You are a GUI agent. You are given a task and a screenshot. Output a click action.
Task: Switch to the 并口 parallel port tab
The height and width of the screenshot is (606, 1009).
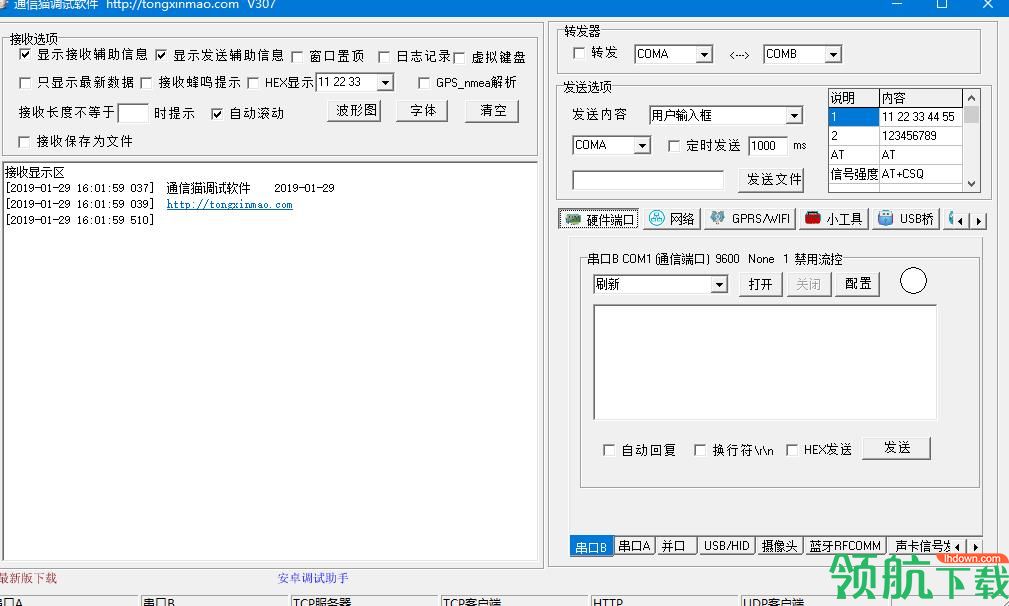point(676,546)
